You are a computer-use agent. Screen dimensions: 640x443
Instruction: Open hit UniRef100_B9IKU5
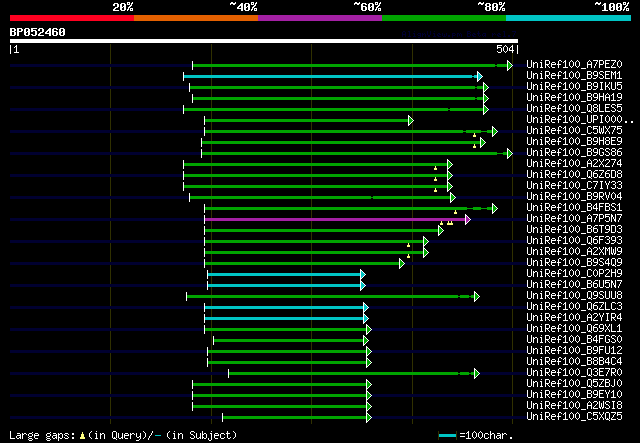(574, 87)
